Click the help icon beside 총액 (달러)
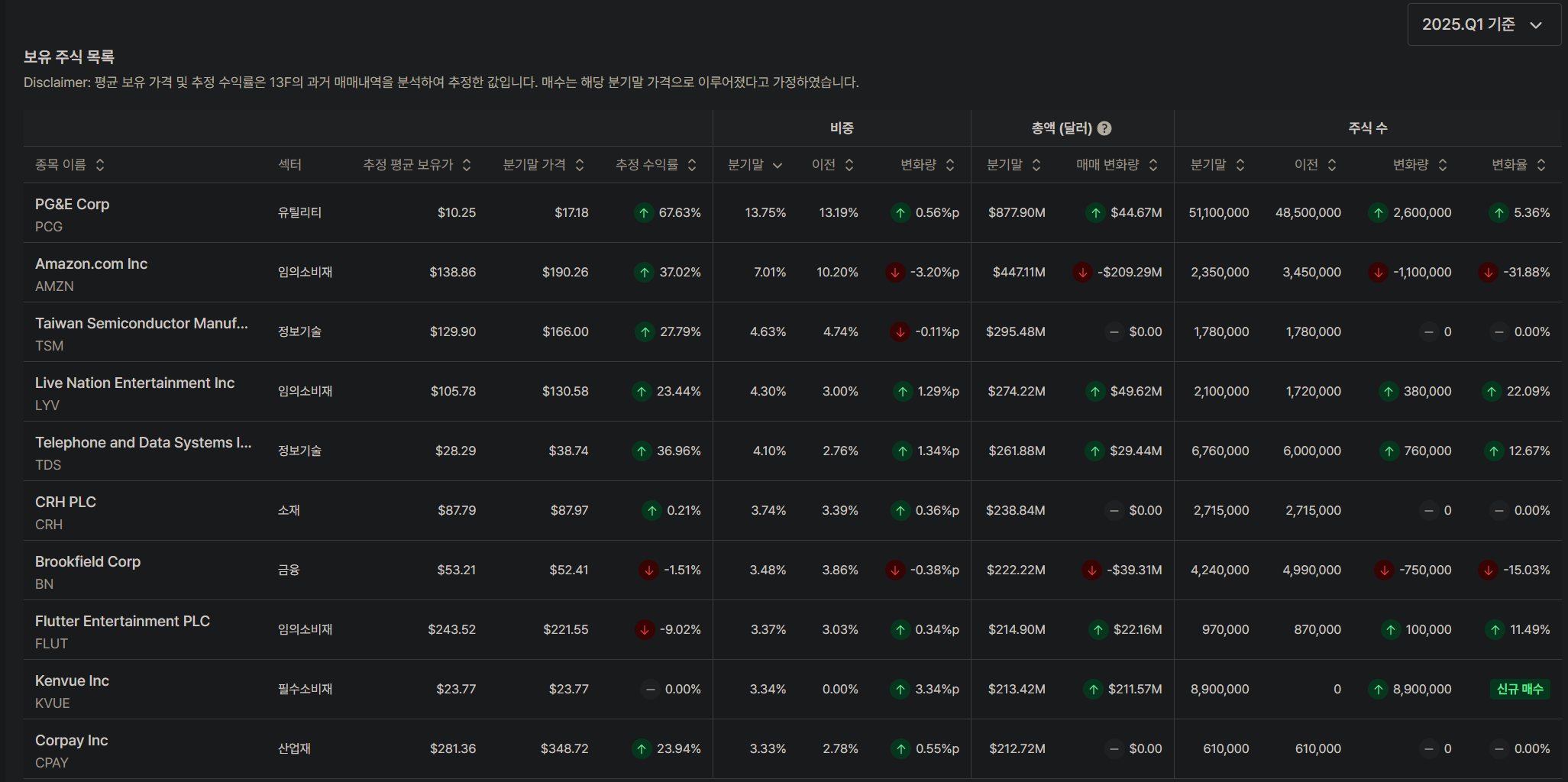The image size is (1568, 782). pos(1104,128)
